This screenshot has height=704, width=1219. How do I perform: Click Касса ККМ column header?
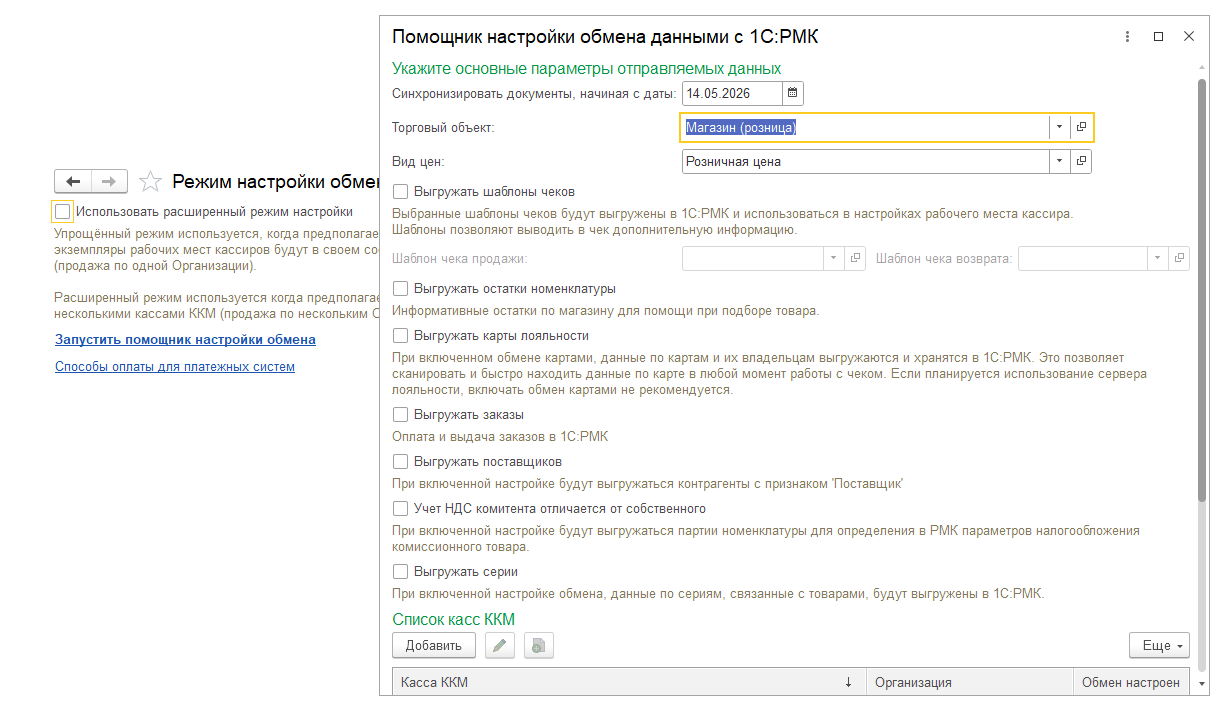point(629,683)
